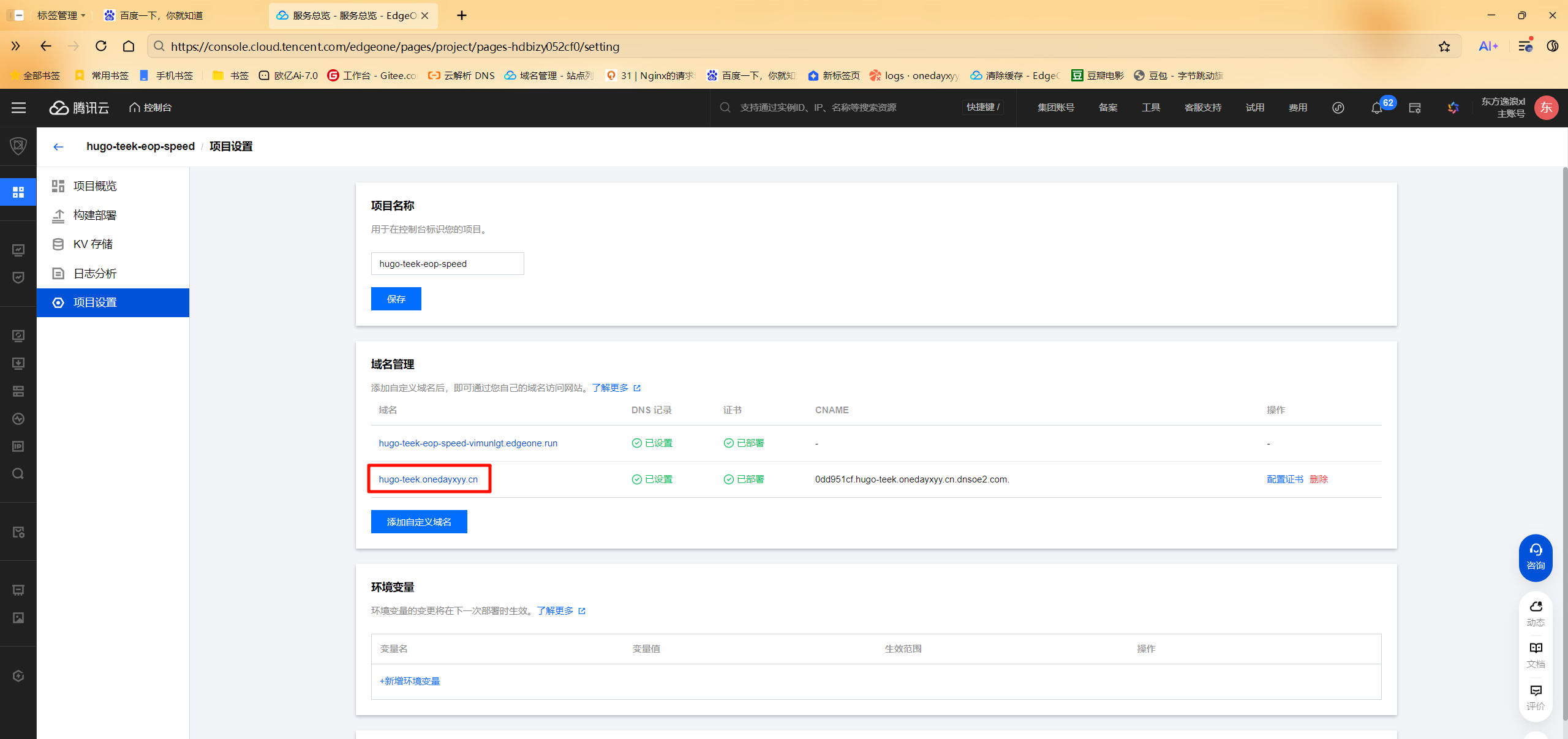Expand the hidden bookmarks sidebar chevron
The height and width of the screenshot is (739, 1568).
16,47
